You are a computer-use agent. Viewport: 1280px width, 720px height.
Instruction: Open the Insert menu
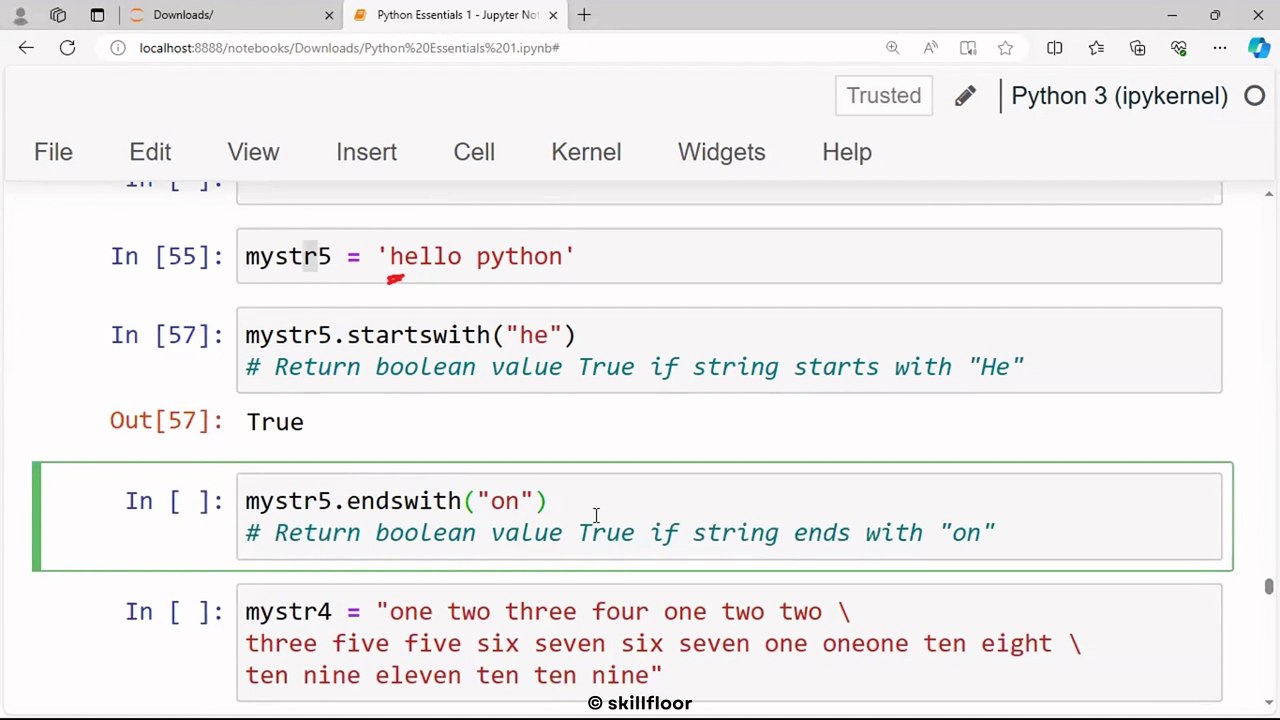click(x=366, y=152)
